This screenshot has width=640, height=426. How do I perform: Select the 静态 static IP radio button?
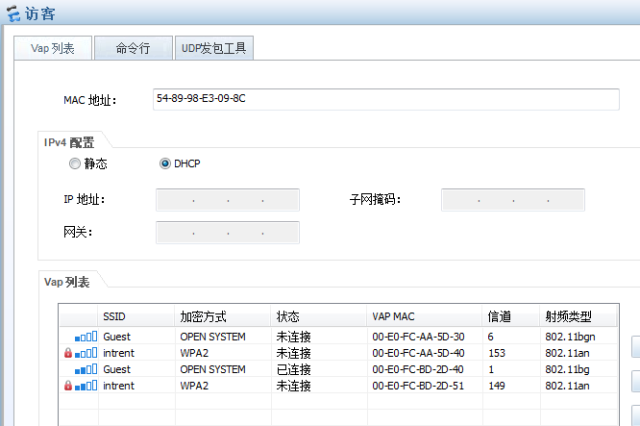(x=75, y=164)
